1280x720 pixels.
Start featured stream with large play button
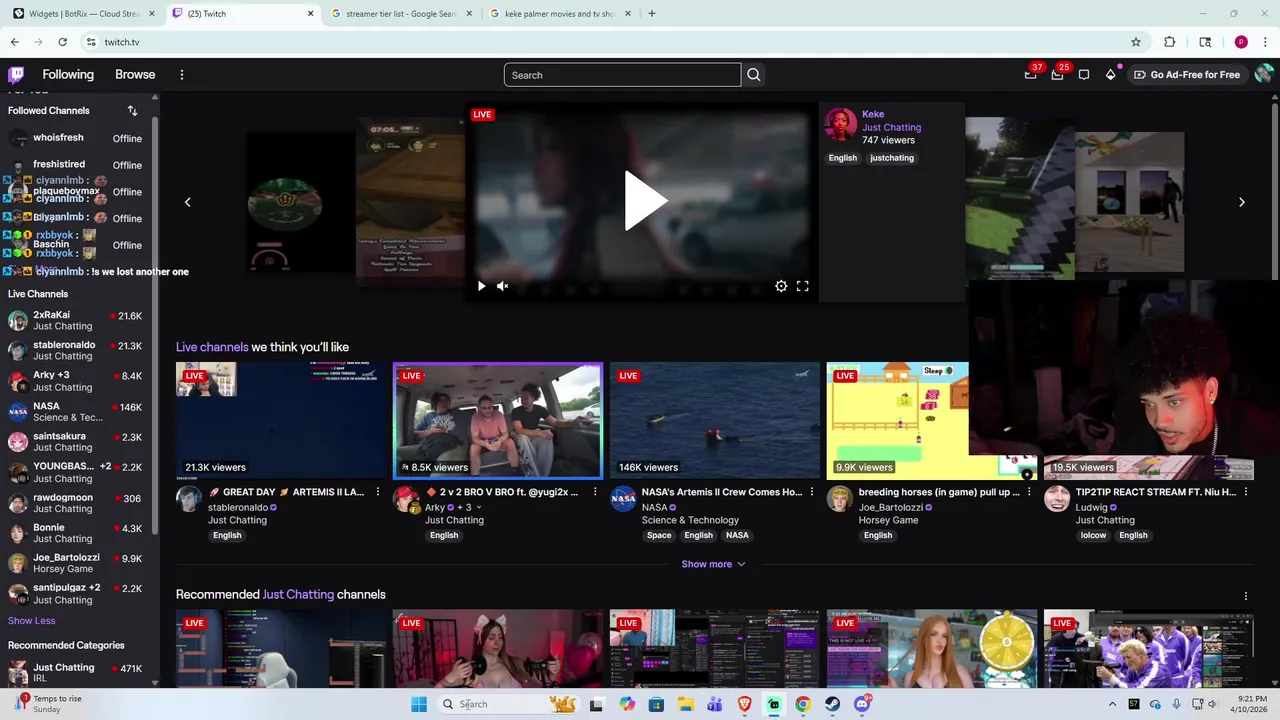[644, 201]
